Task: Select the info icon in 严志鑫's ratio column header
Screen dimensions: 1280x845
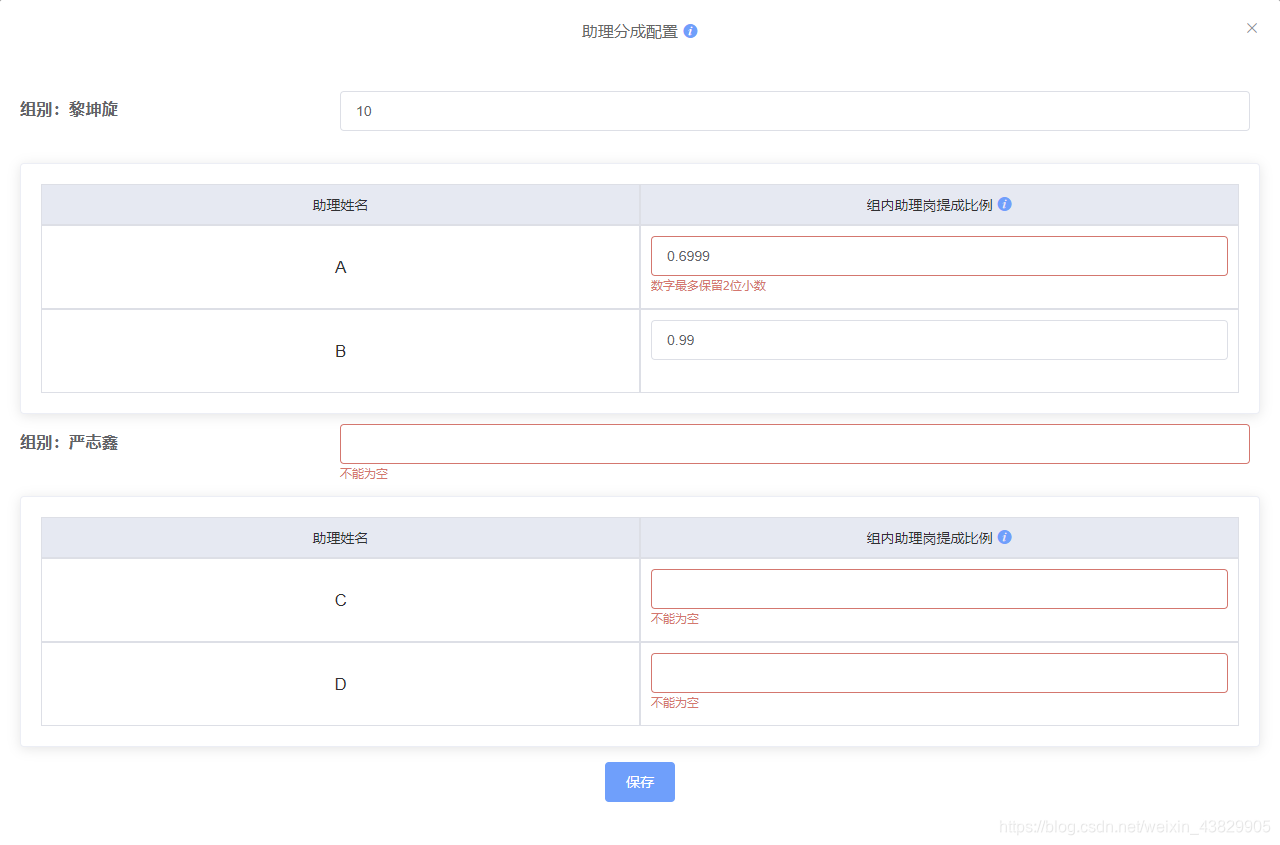Action: (1004, 537)
